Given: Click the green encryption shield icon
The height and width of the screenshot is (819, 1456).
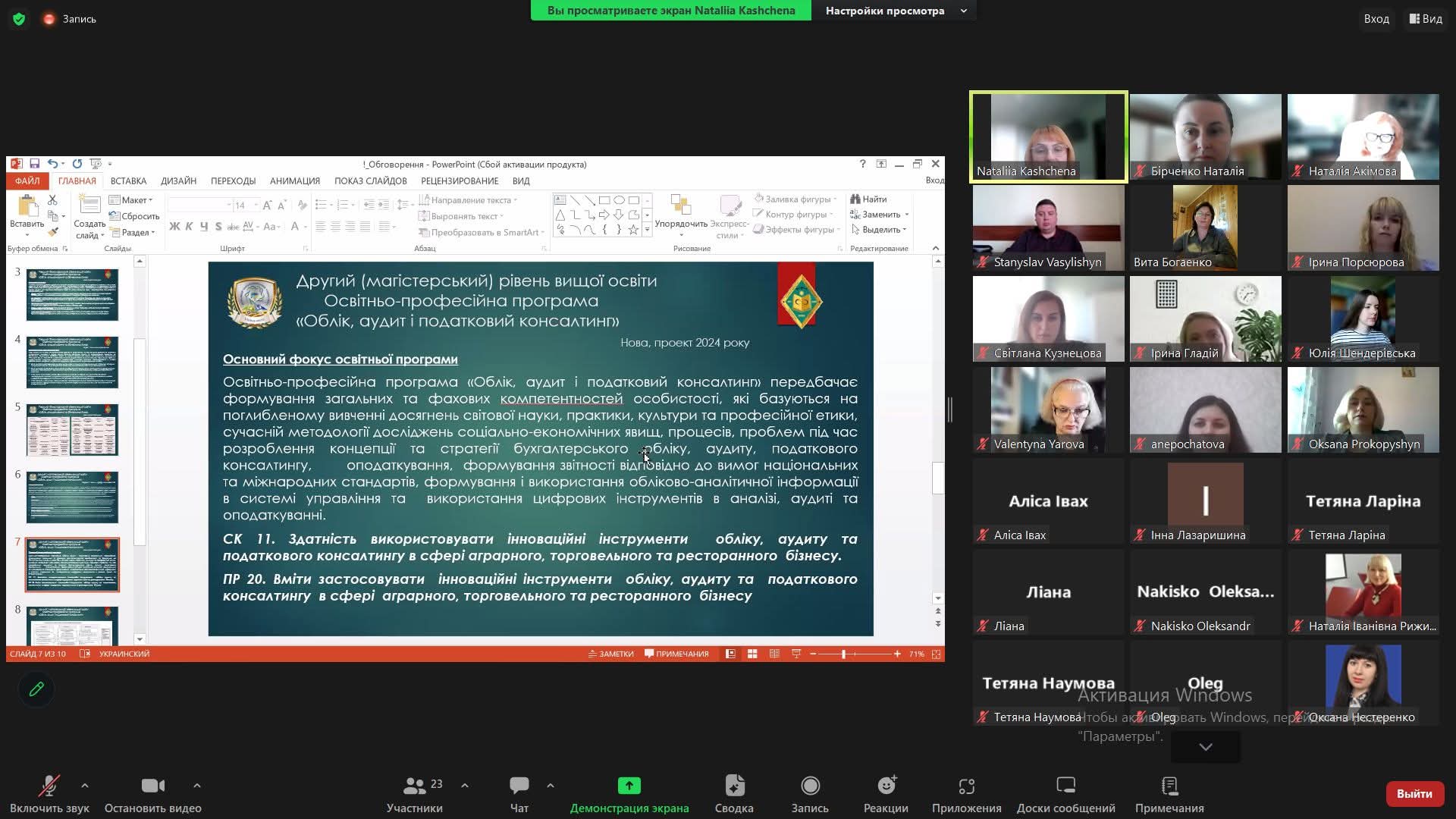Looking at the screenshot, I should 19,19.
